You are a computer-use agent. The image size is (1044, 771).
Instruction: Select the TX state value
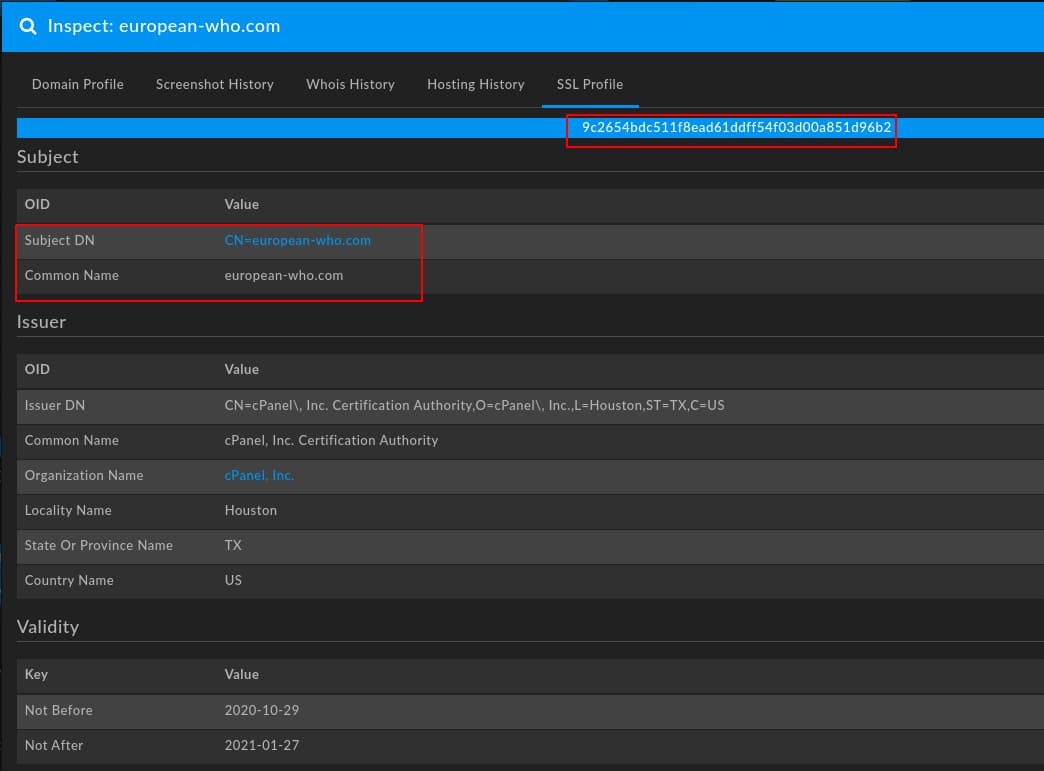pos(233,545)
